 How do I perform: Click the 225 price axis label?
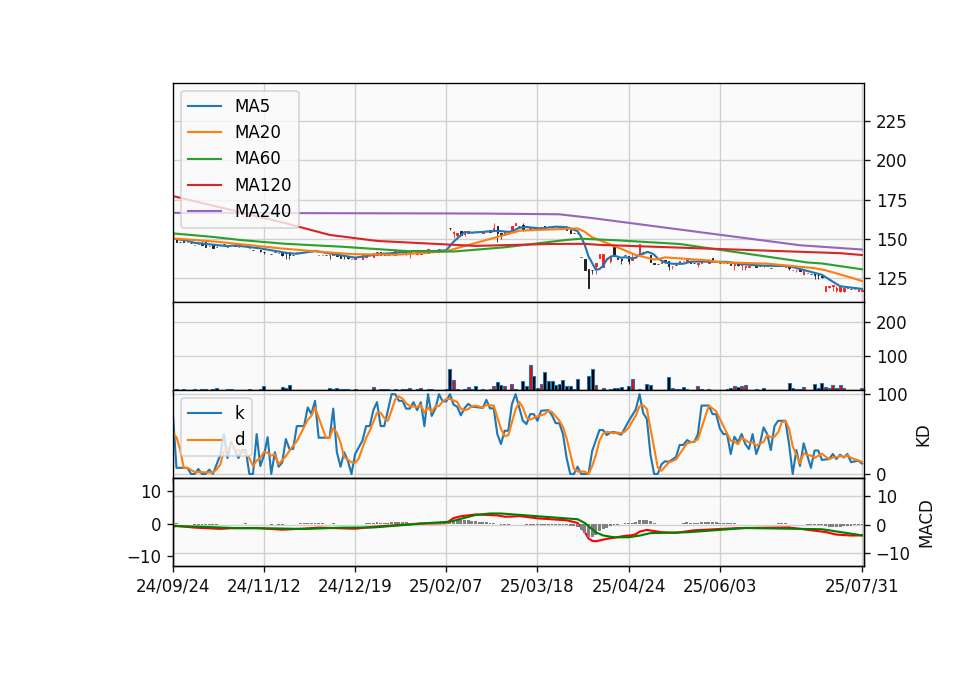point(891,122)
